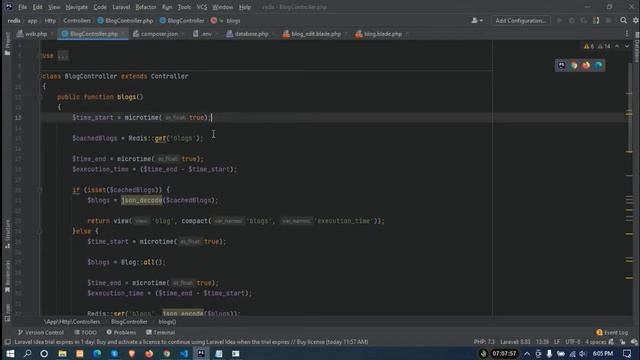Screen dimensions: 640x360
Task: Open Windows Start menu
Action: tap(10, 353)
